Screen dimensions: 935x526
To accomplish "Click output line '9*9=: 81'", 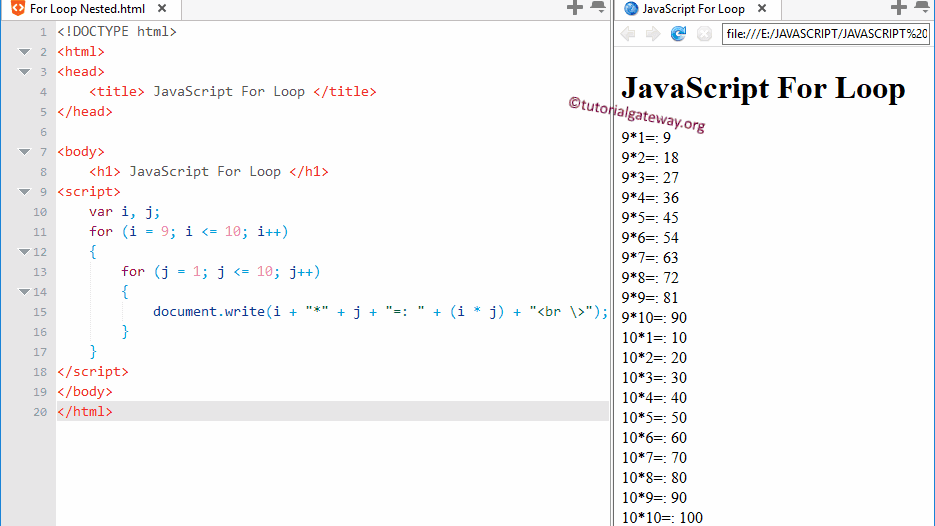I will pos(650,298).
